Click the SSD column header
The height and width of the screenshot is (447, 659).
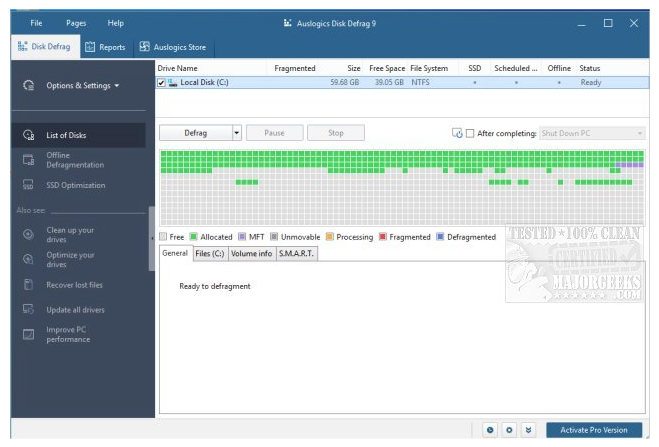pos(474,68)
